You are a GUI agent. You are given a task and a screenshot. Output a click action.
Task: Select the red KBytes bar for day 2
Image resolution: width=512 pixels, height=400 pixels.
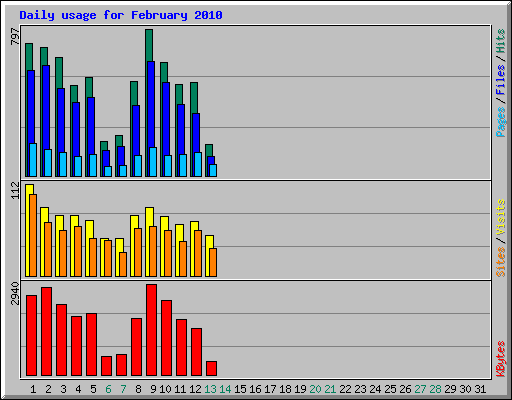coord(46,332)
